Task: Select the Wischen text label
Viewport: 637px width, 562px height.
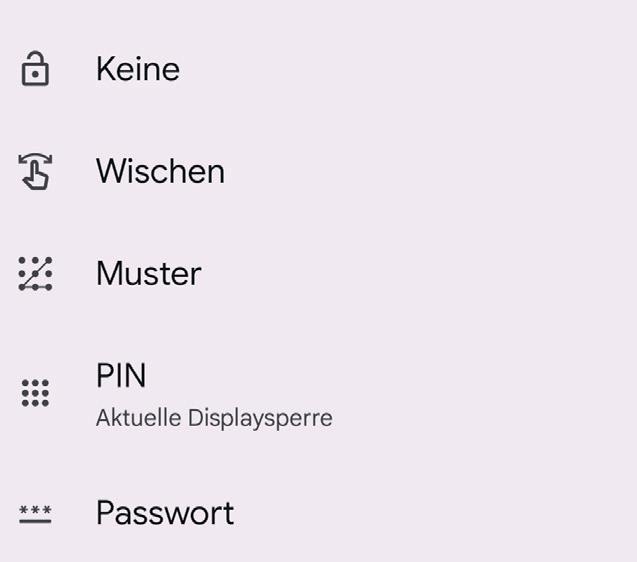Action: tap(160, 171)
